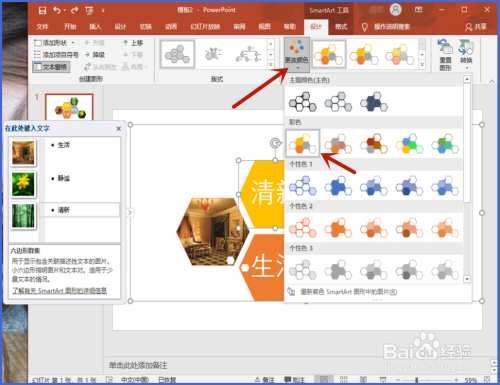Click 添加项目符号 (Add Bullet) button
Viewport: 500px width, 385px height.
click(x=56, y=55)
